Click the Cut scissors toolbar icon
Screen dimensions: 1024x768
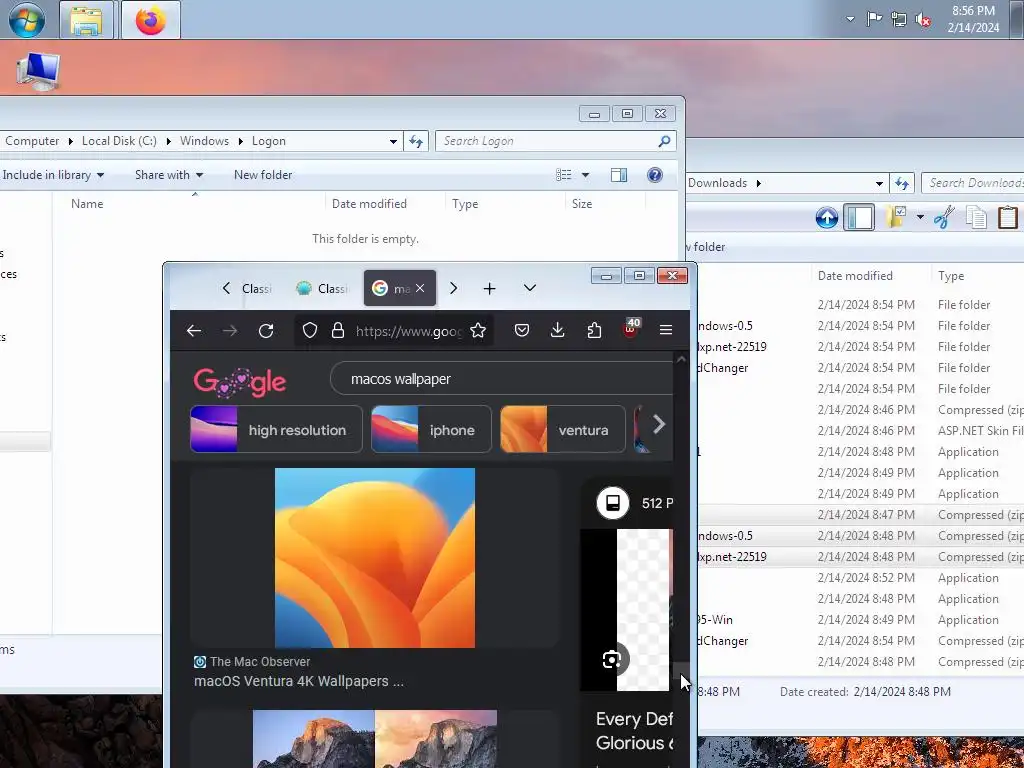click(944, 217)
